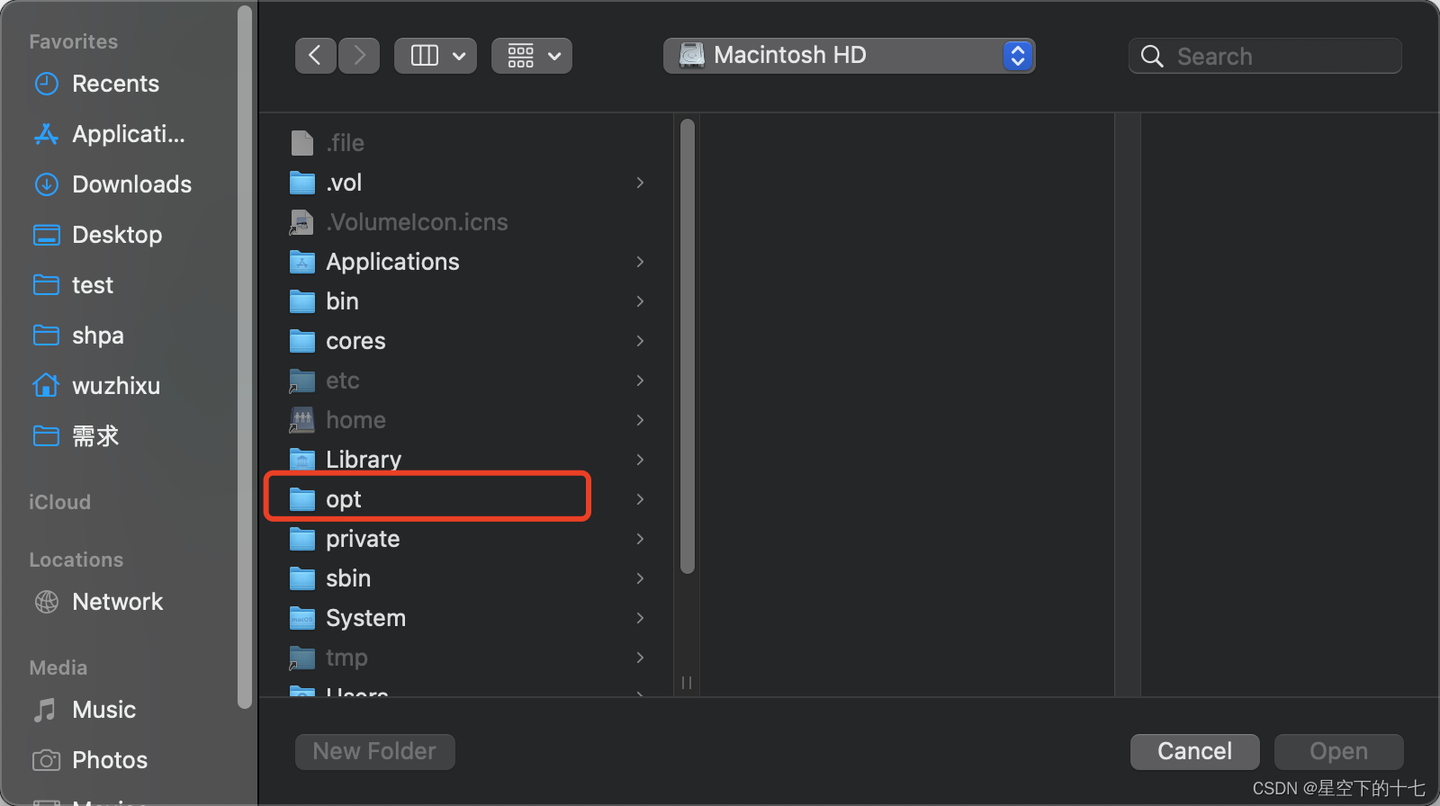Select Network under Locations
Viewport: 1440px width, 806px height.
(117, 602)
